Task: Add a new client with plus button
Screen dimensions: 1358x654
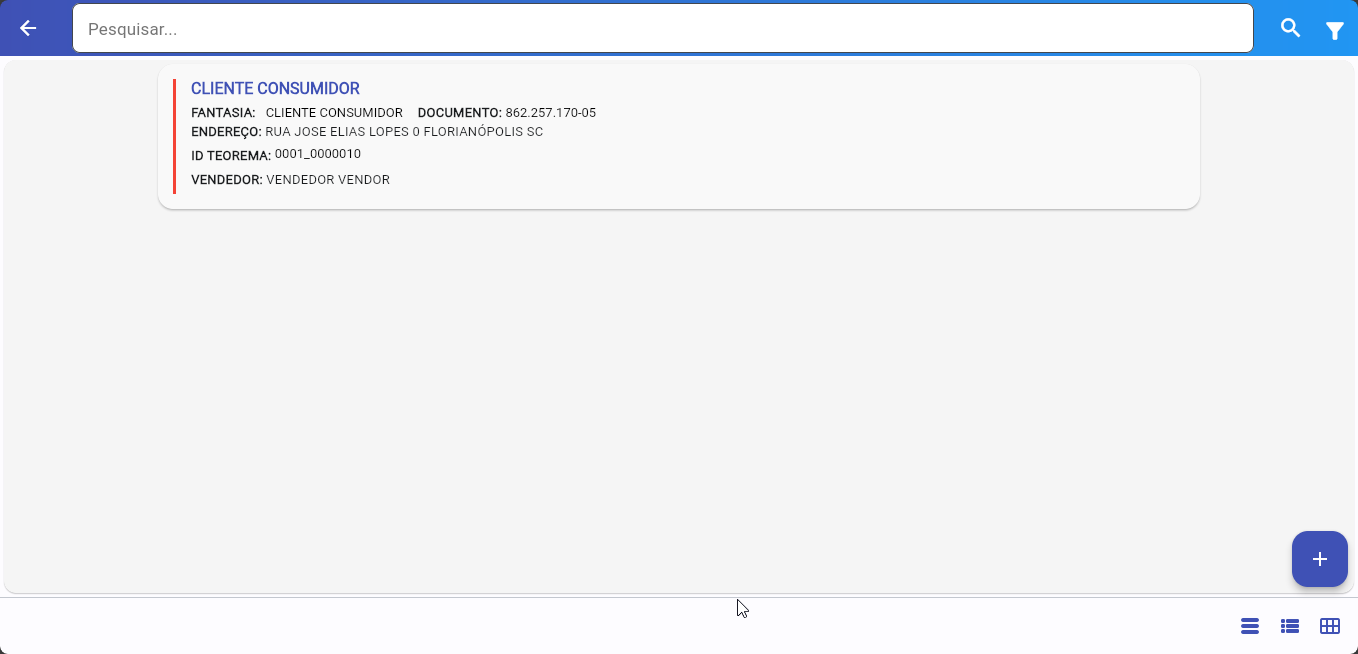Action: point(1320,559)
